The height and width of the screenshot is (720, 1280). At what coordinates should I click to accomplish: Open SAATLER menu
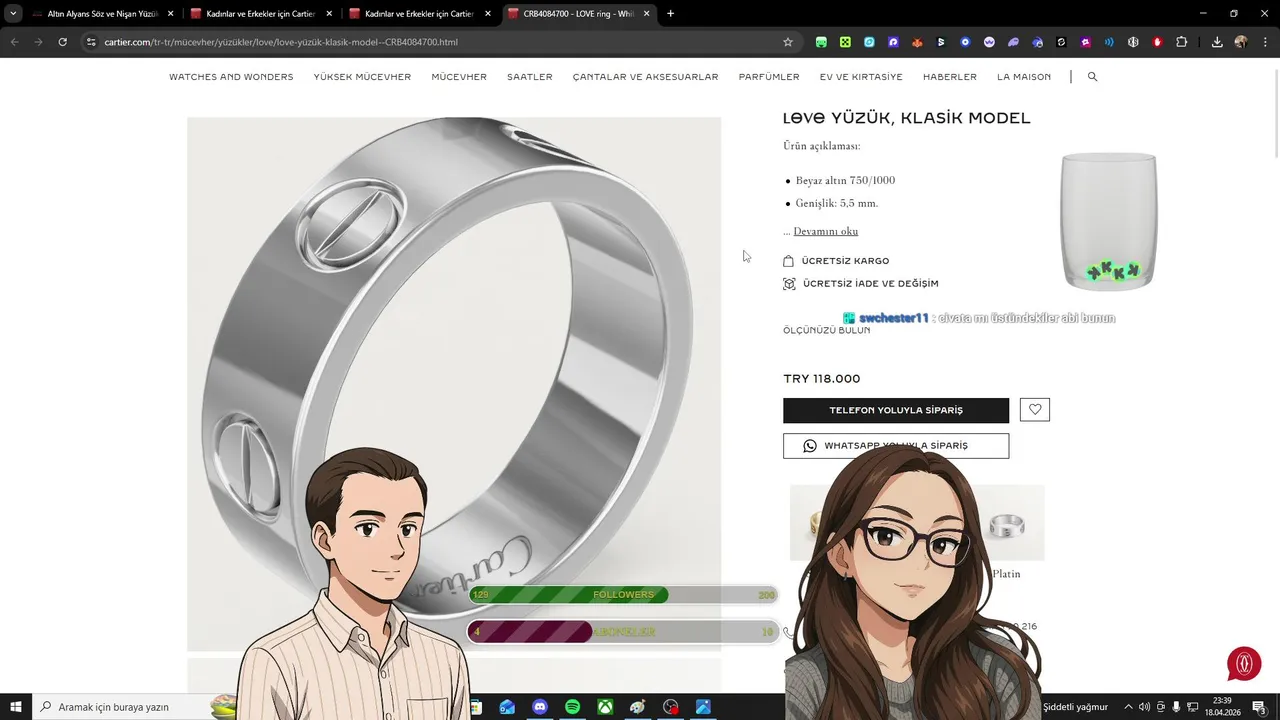coord(529,77)
